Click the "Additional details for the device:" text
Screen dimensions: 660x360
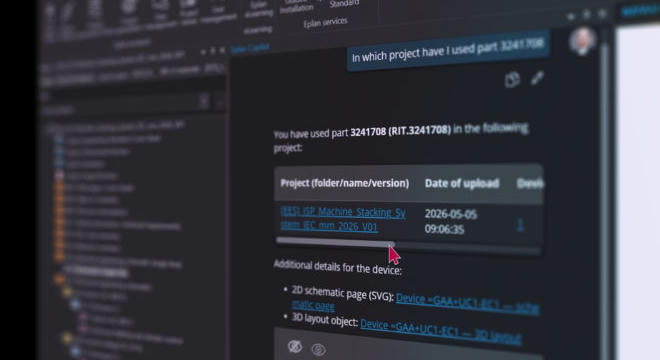coord(338,267)
